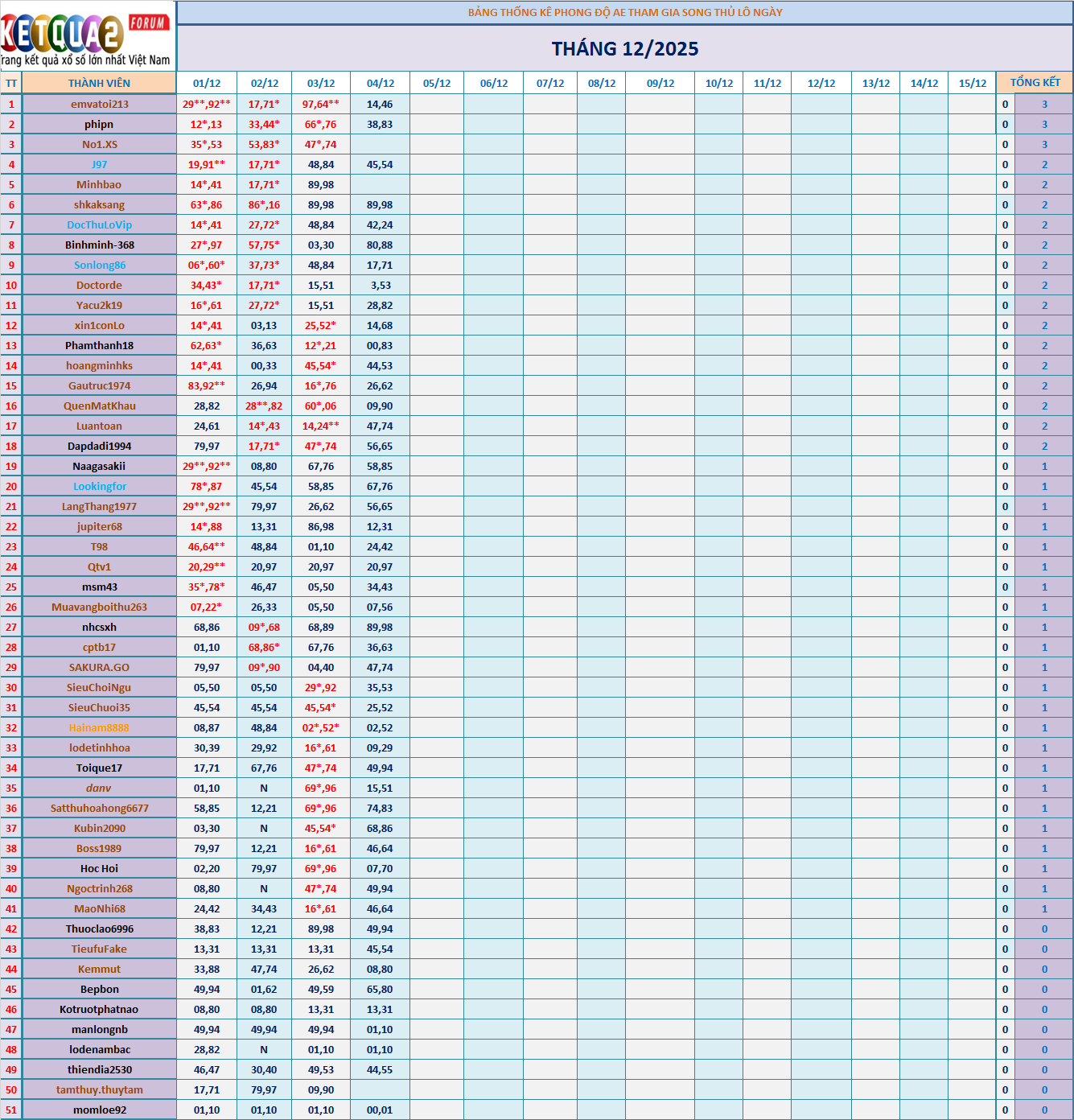Click the 01/12 date column header
The height and width of the screenshot is (1120, 1074).
coord(207,83)
